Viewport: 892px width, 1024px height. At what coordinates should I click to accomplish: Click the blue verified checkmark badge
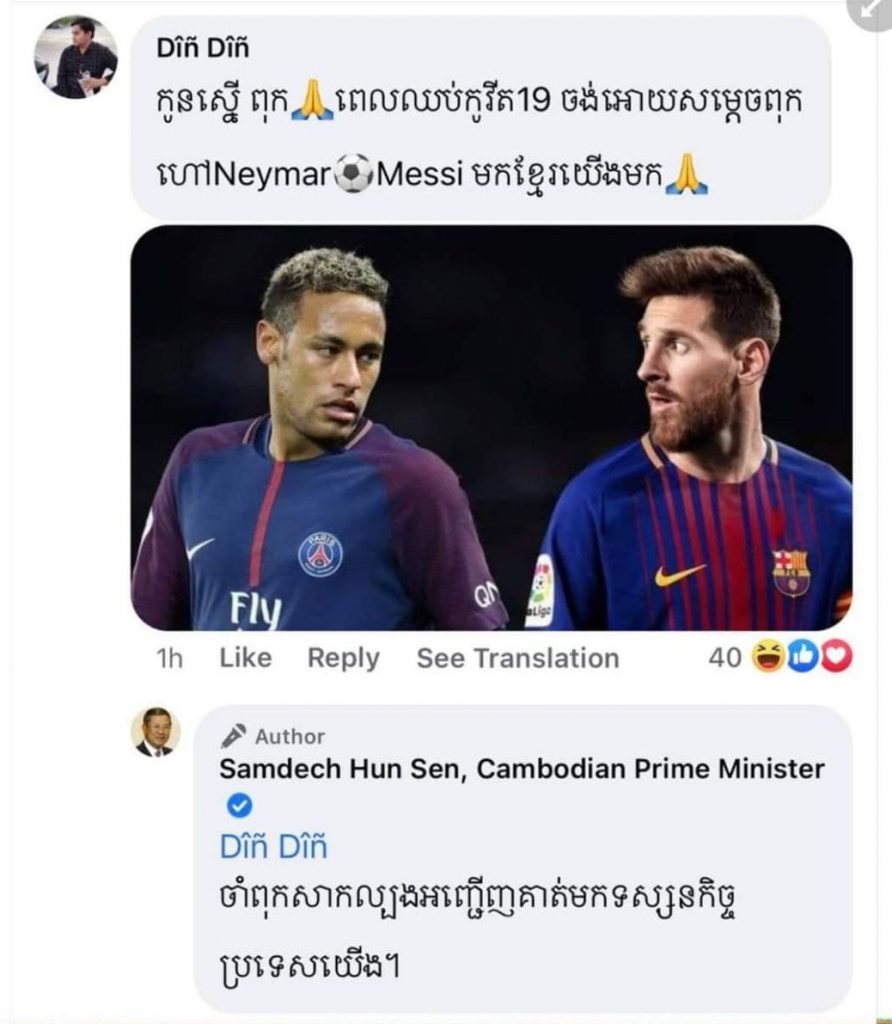[239, 805]
